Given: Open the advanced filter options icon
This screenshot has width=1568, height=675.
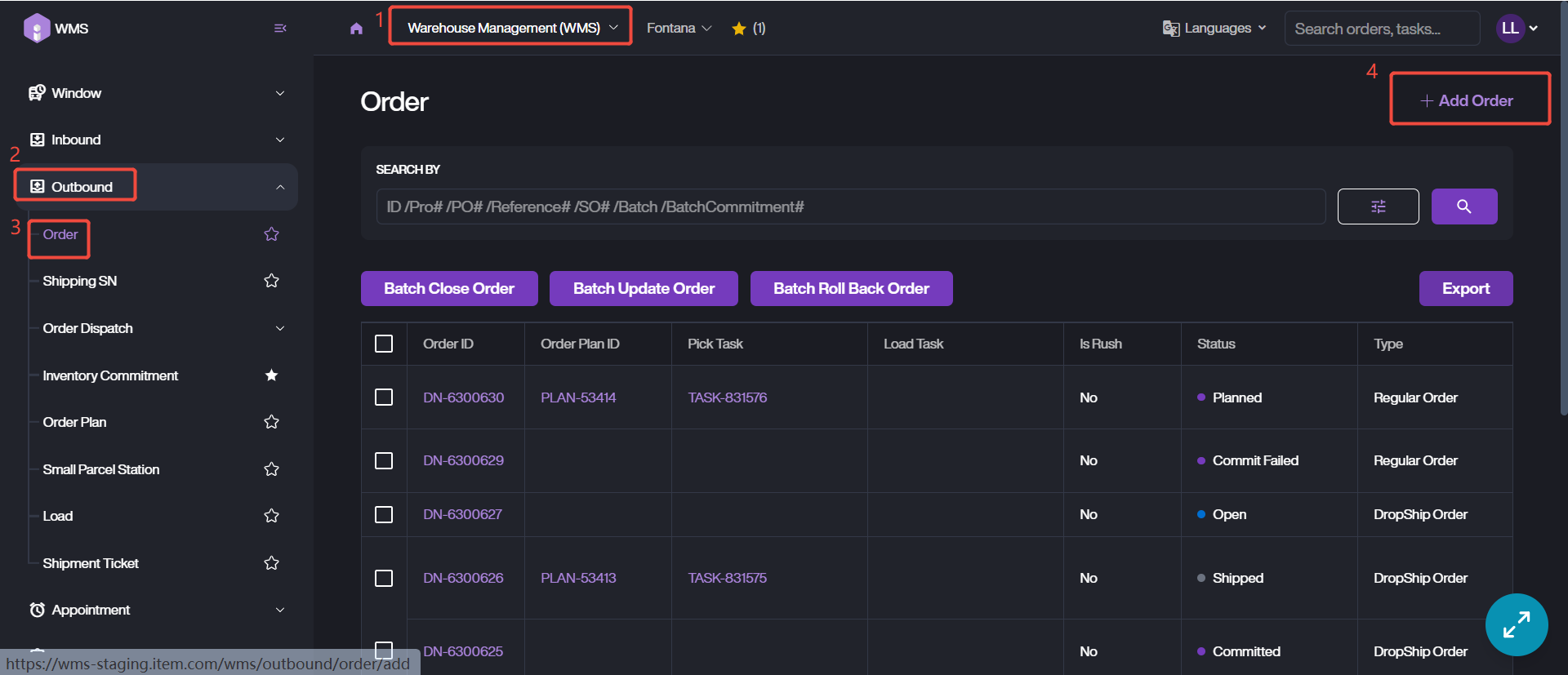Looking at the screenshot, I should coord(1378,206).
